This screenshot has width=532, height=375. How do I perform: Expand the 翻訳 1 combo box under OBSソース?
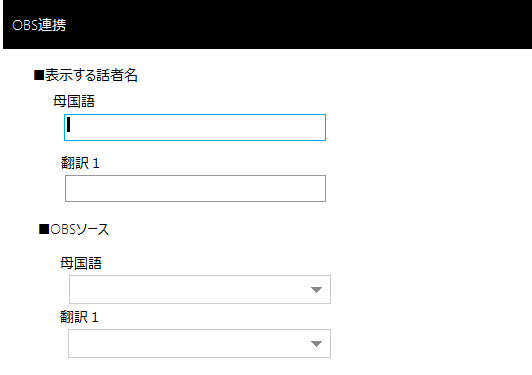pos(200,343)
